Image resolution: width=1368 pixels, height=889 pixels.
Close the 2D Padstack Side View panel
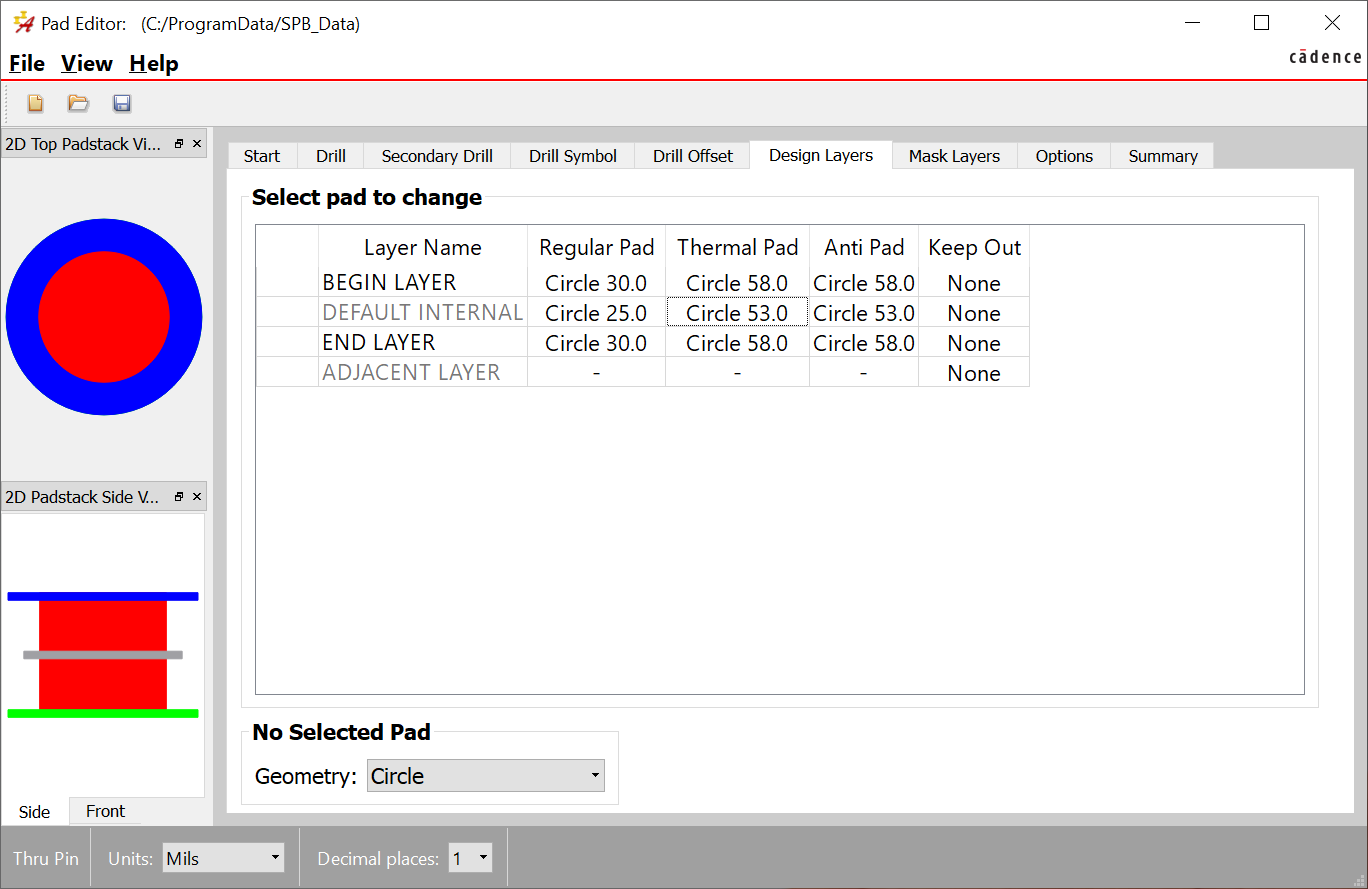click(197, 496)
